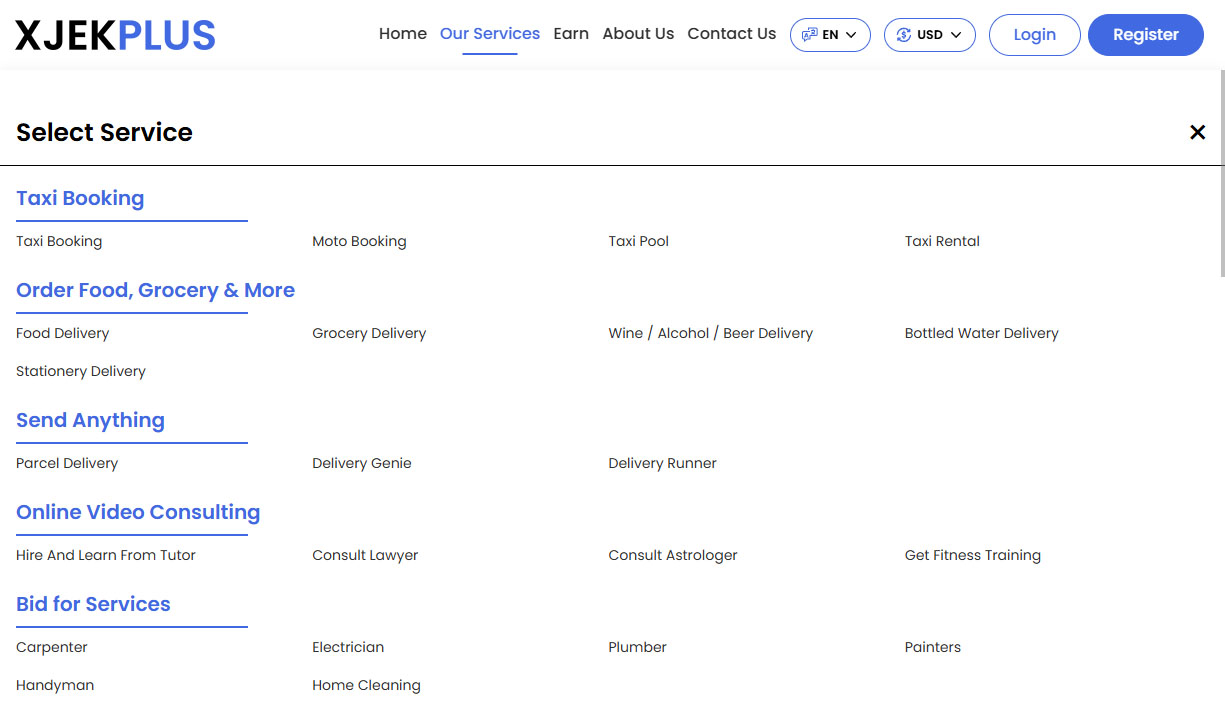Expand the EN language dropdown

pos(830,34)
